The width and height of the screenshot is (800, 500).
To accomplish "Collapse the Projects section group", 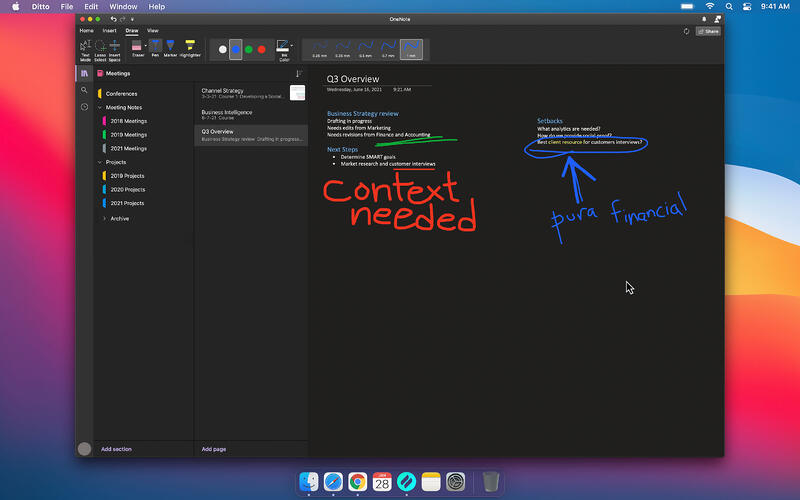I will (x=100, y=162).
